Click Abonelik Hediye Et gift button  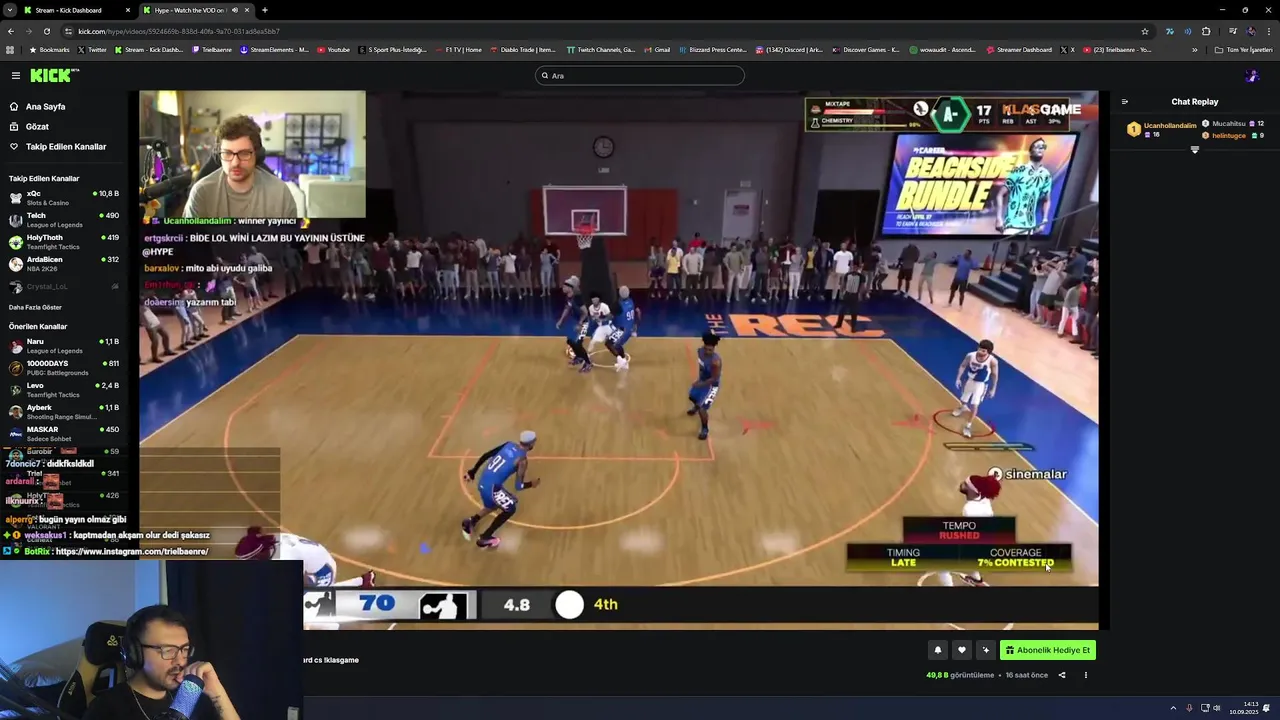[1047, 650]
